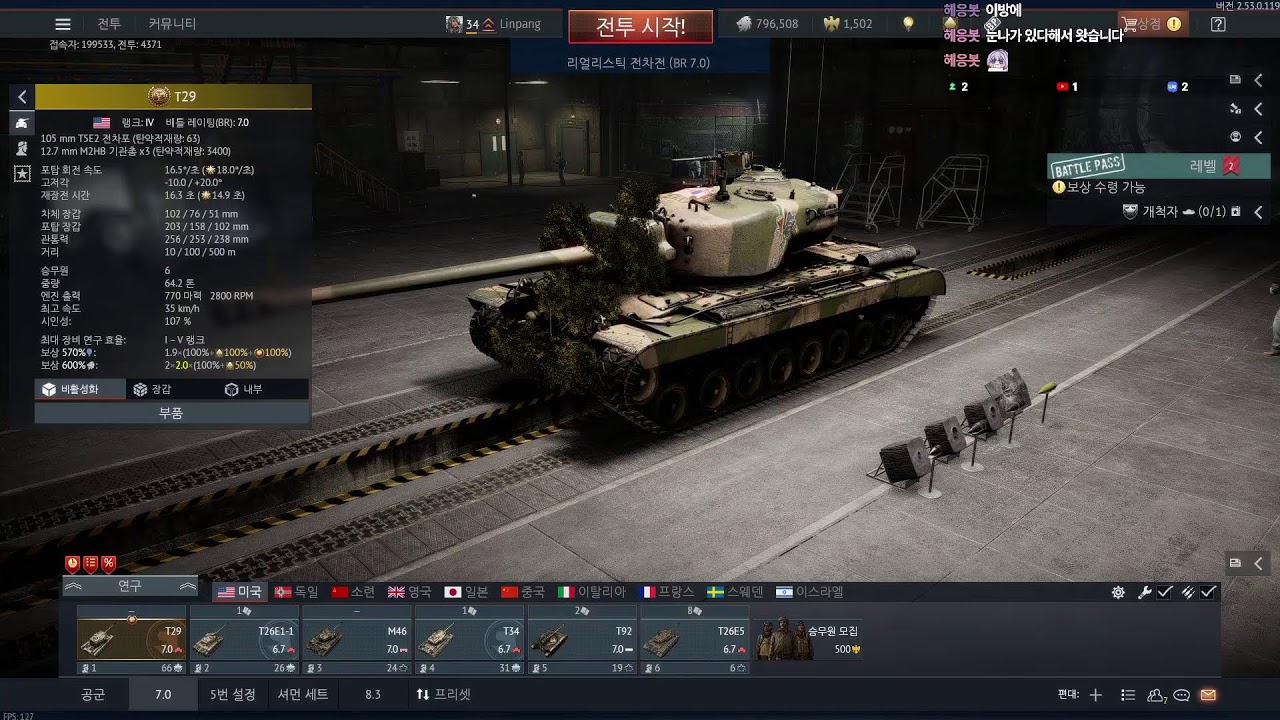This screenshot has width=1280, height=720.
Task: Select the 셔먼 세트 preset
Action: [302, 694]
